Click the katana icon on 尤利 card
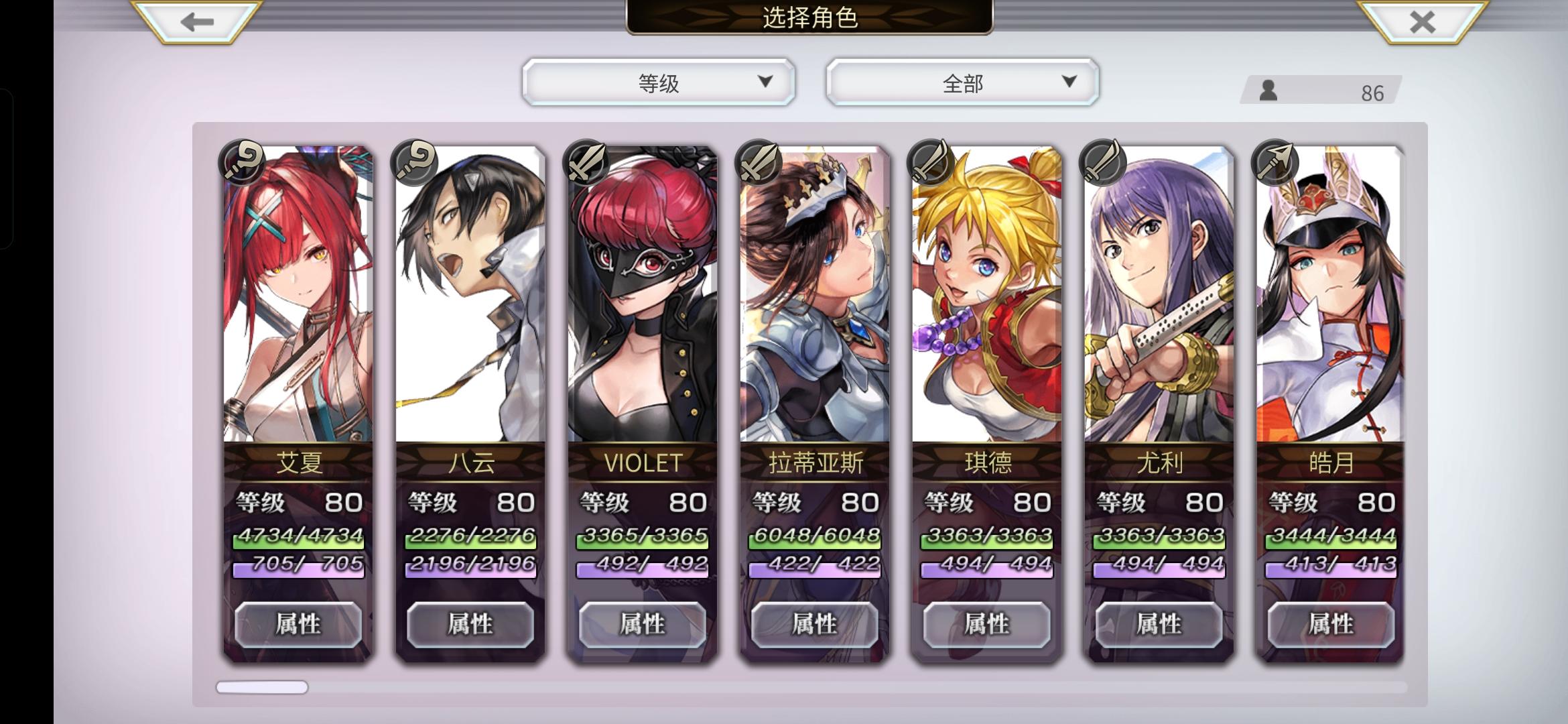The image size is (1568, 724). pos(1103,162)
